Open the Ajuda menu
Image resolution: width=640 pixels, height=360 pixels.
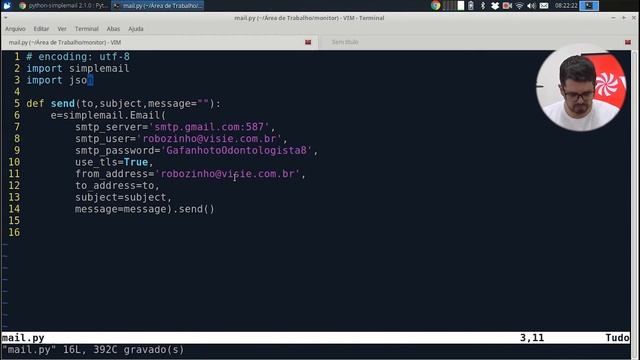point(136,29)
